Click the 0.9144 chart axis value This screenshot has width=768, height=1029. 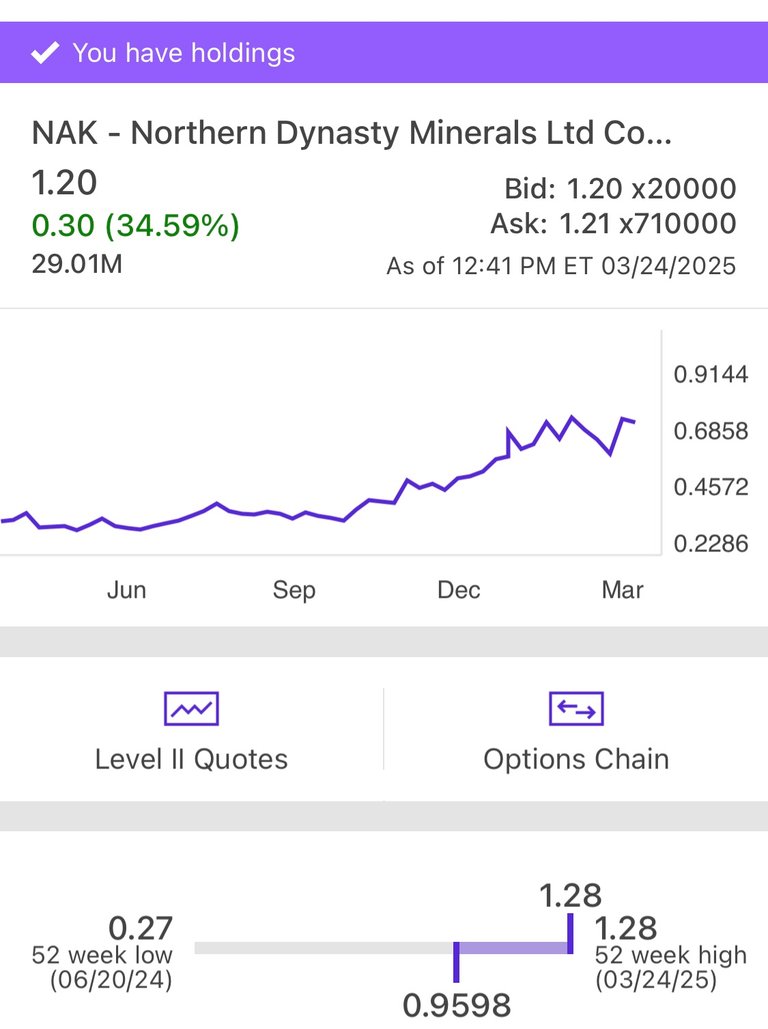coord(710,375)
